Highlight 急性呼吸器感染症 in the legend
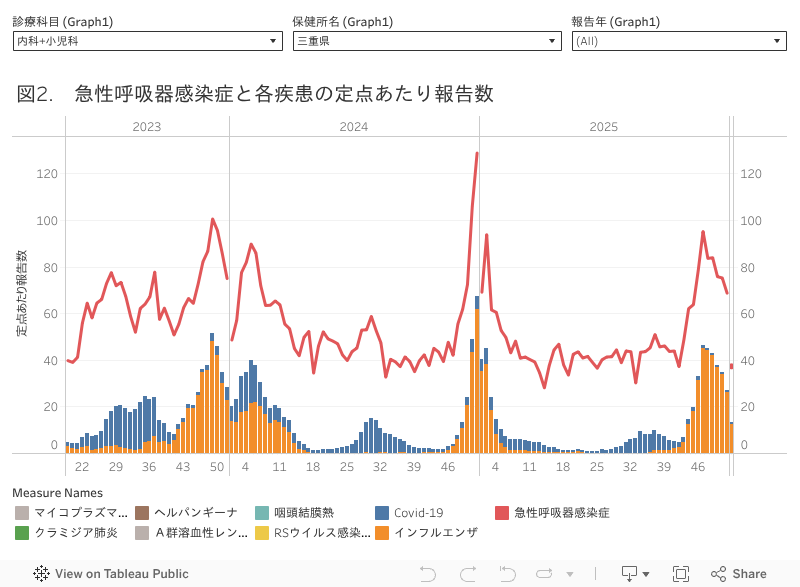Screen dimensions: 800x587 (x=561, y=513)
